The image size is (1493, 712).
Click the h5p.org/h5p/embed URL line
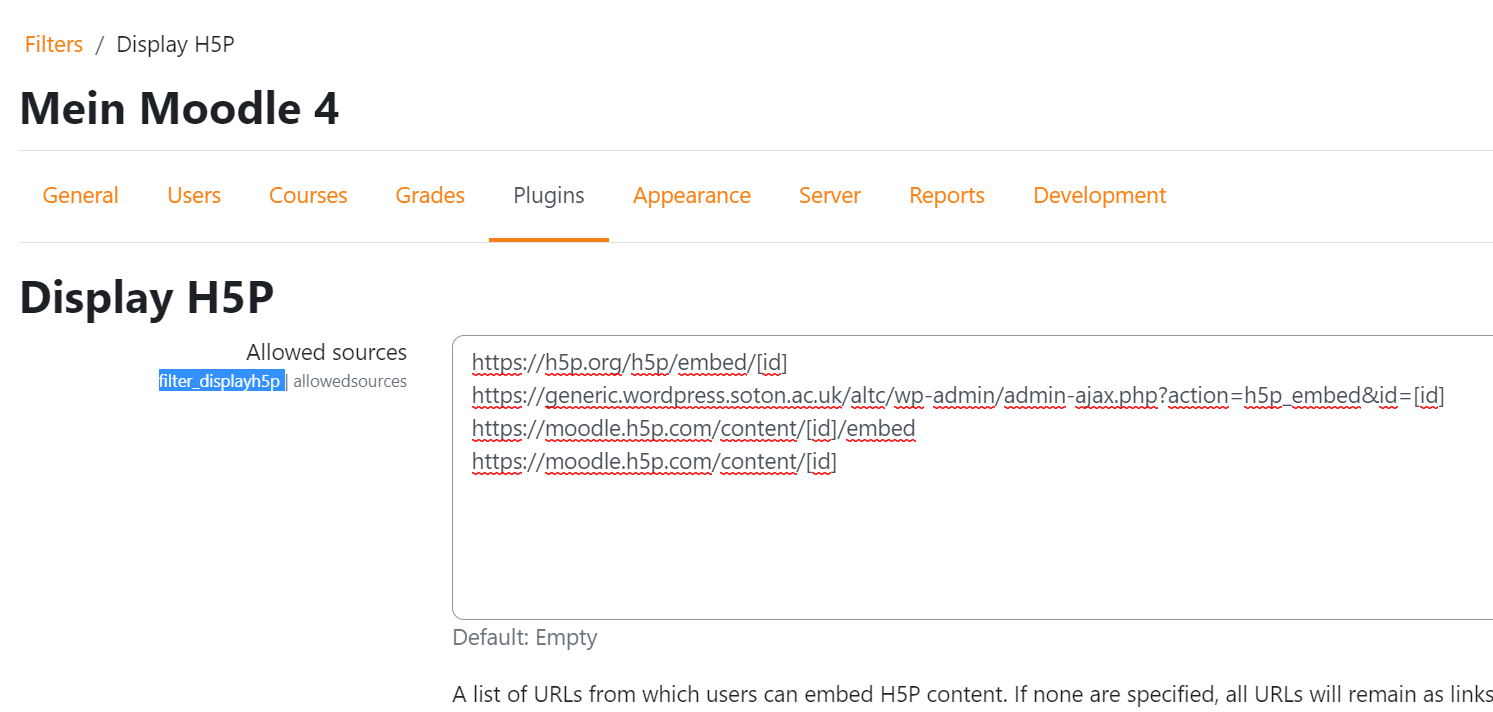[x=630, y=363]
